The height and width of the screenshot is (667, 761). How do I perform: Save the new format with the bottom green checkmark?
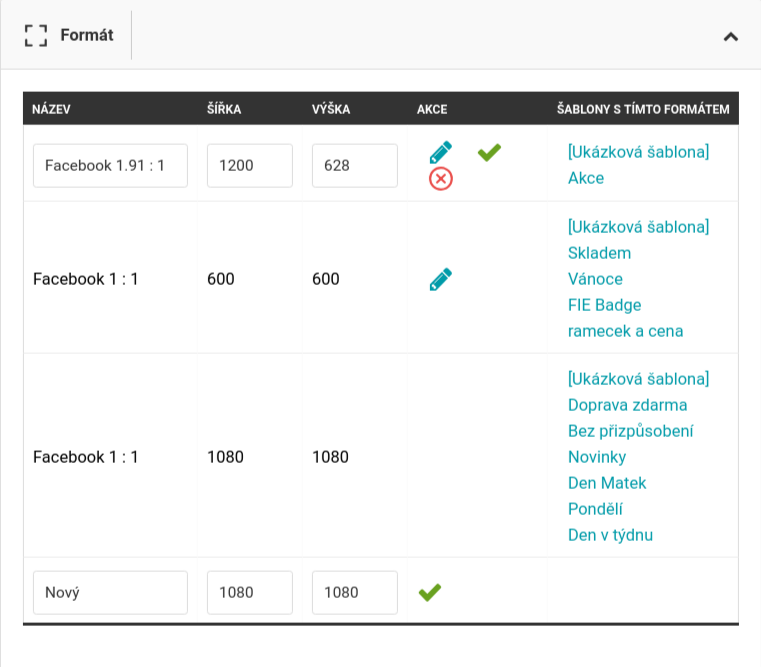pyautogui.click(x=430, y=592)
